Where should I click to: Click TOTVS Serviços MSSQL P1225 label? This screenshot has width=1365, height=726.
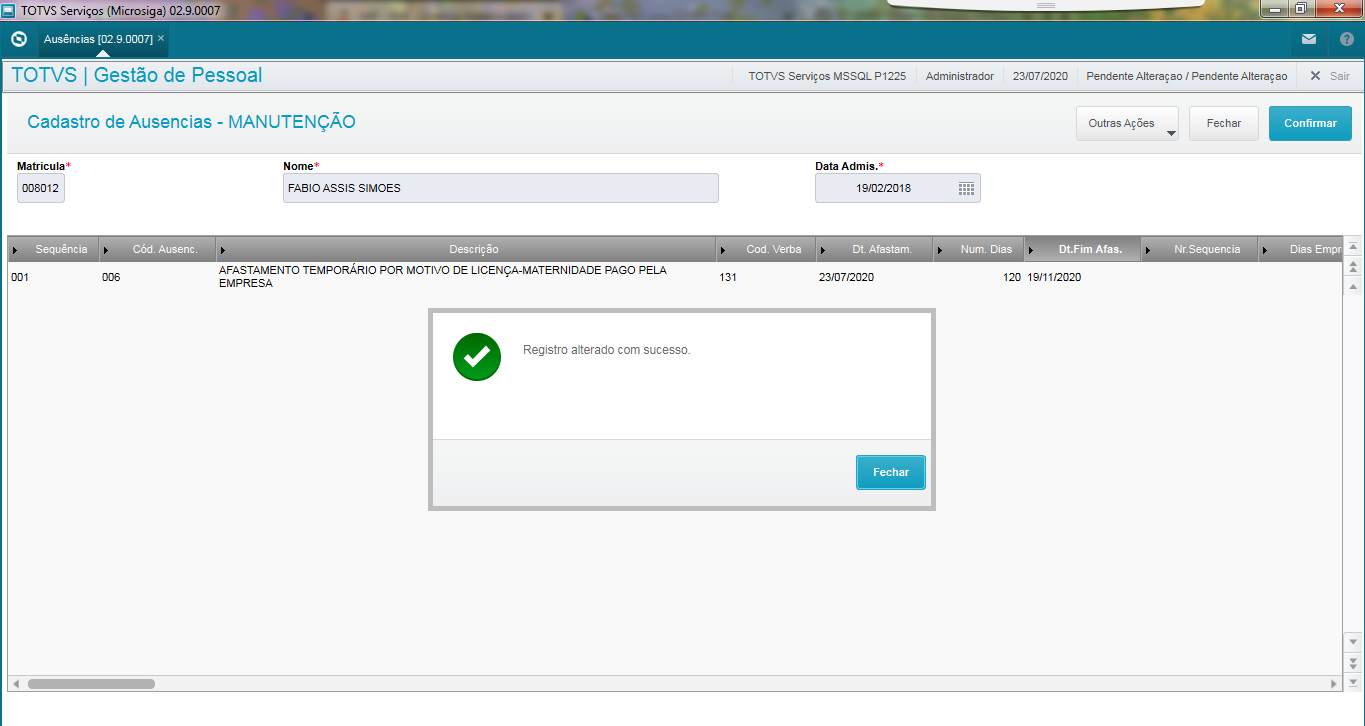(827, 76)
